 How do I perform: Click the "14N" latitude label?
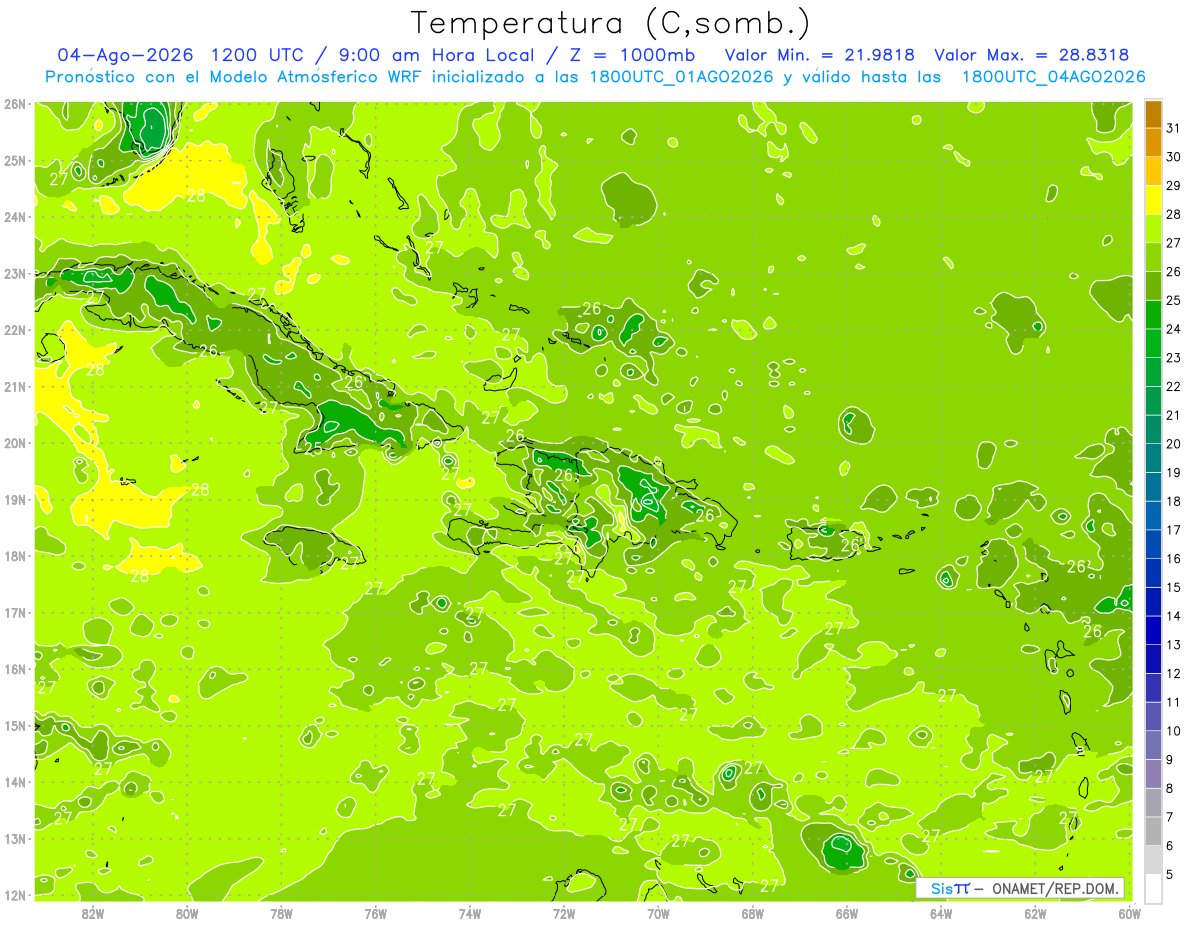pos(15,782)
